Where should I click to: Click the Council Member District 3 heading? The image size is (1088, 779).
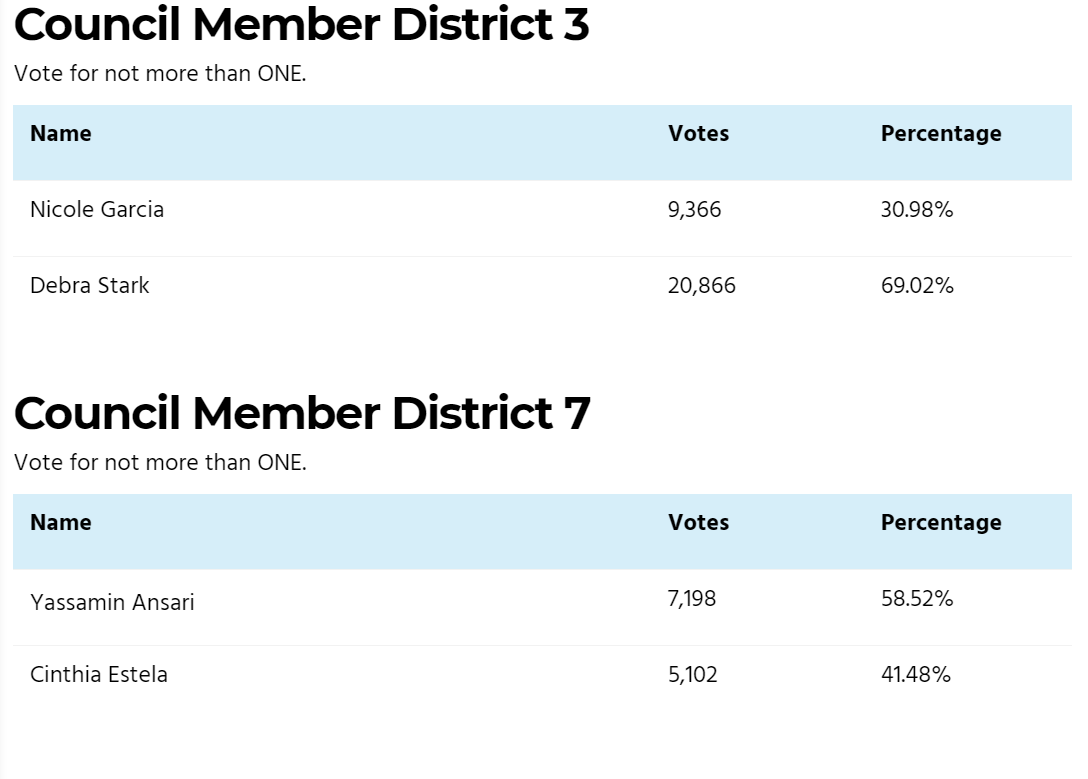click(x=301, y=24)
